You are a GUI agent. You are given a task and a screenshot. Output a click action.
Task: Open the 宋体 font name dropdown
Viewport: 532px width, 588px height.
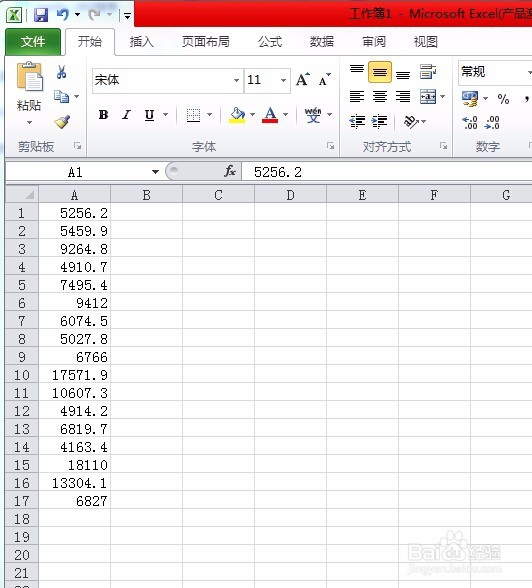pos(236,80)
